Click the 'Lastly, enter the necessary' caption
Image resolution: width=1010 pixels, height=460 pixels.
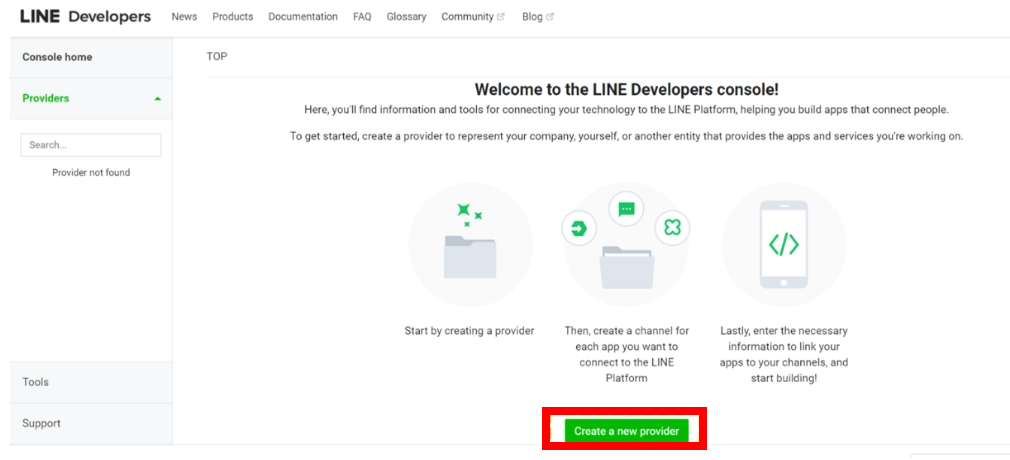[x=784, y=354]
